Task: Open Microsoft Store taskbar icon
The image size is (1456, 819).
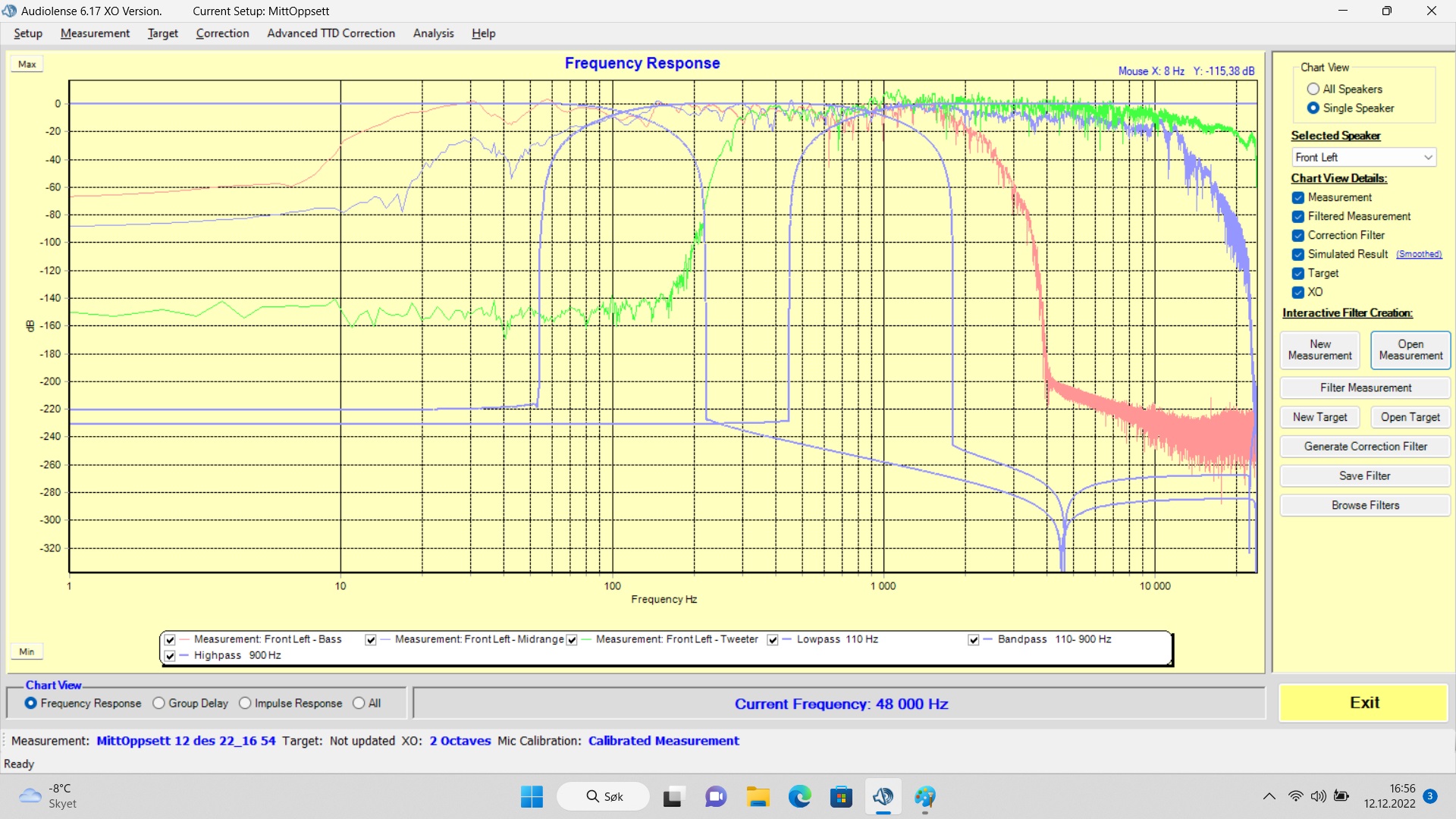Action: 841,797
